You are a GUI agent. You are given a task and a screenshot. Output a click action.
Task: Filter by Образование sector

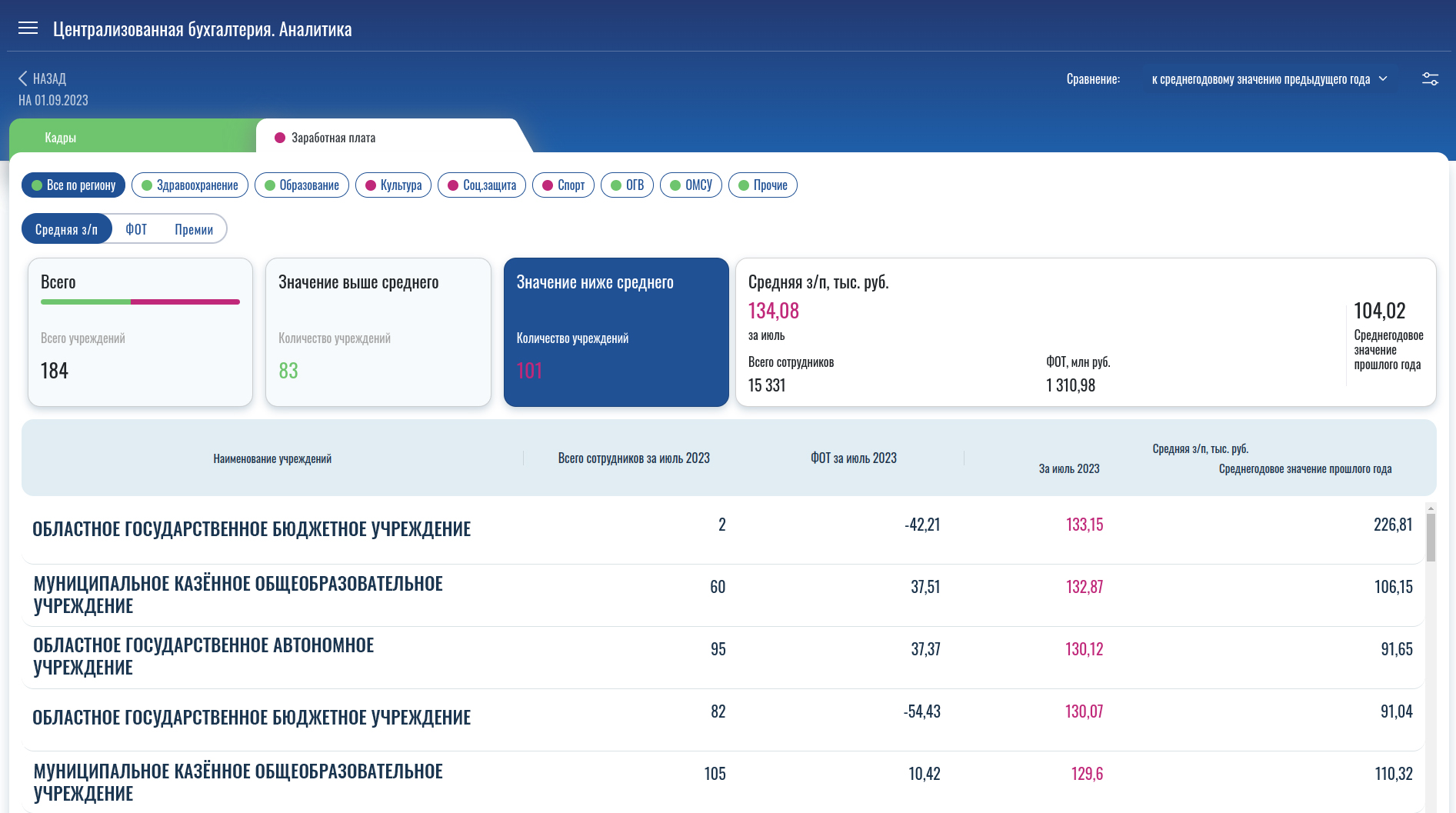click(x=302, y=185)
